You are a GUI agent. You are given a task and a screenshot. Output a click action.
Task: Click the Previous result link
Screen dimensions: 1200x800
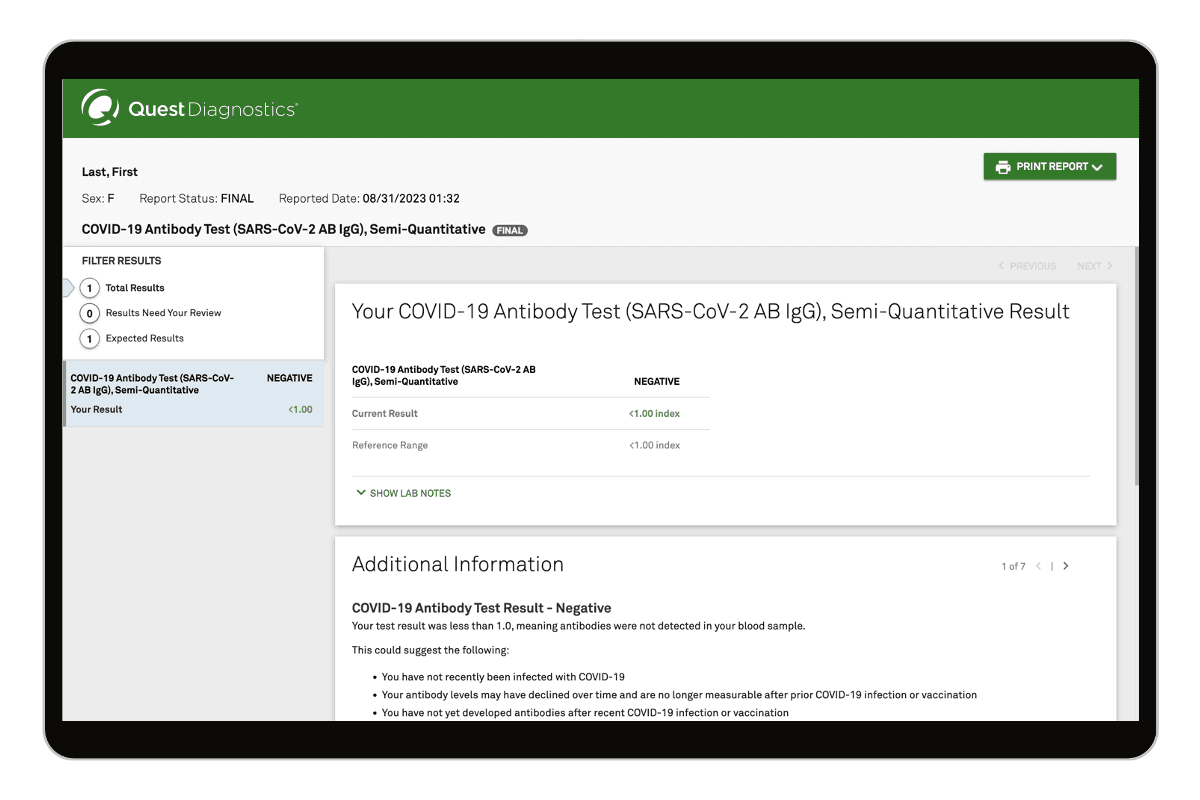point(1027,266)
